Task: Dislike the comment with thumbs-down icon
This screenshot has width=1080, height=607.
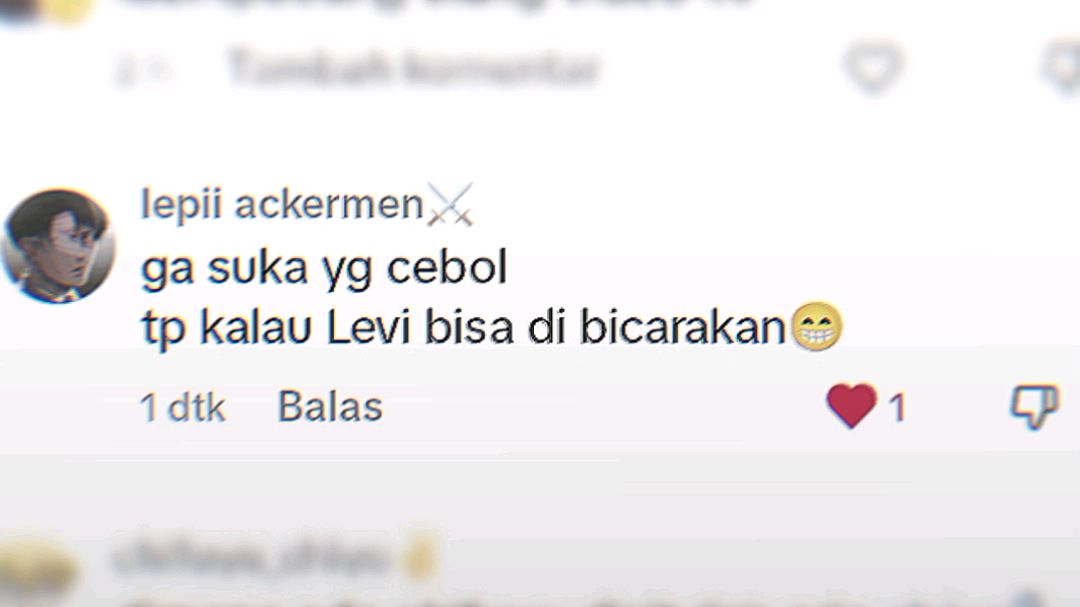Action: click(1035, 407)
